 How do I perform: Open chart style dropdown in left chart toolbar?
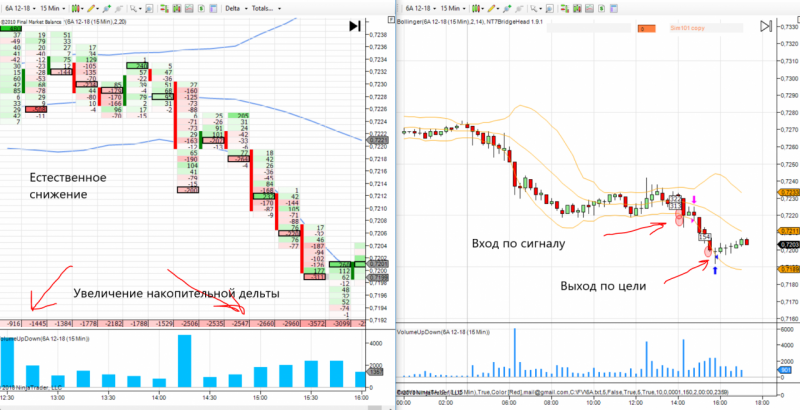pos(77,9)
